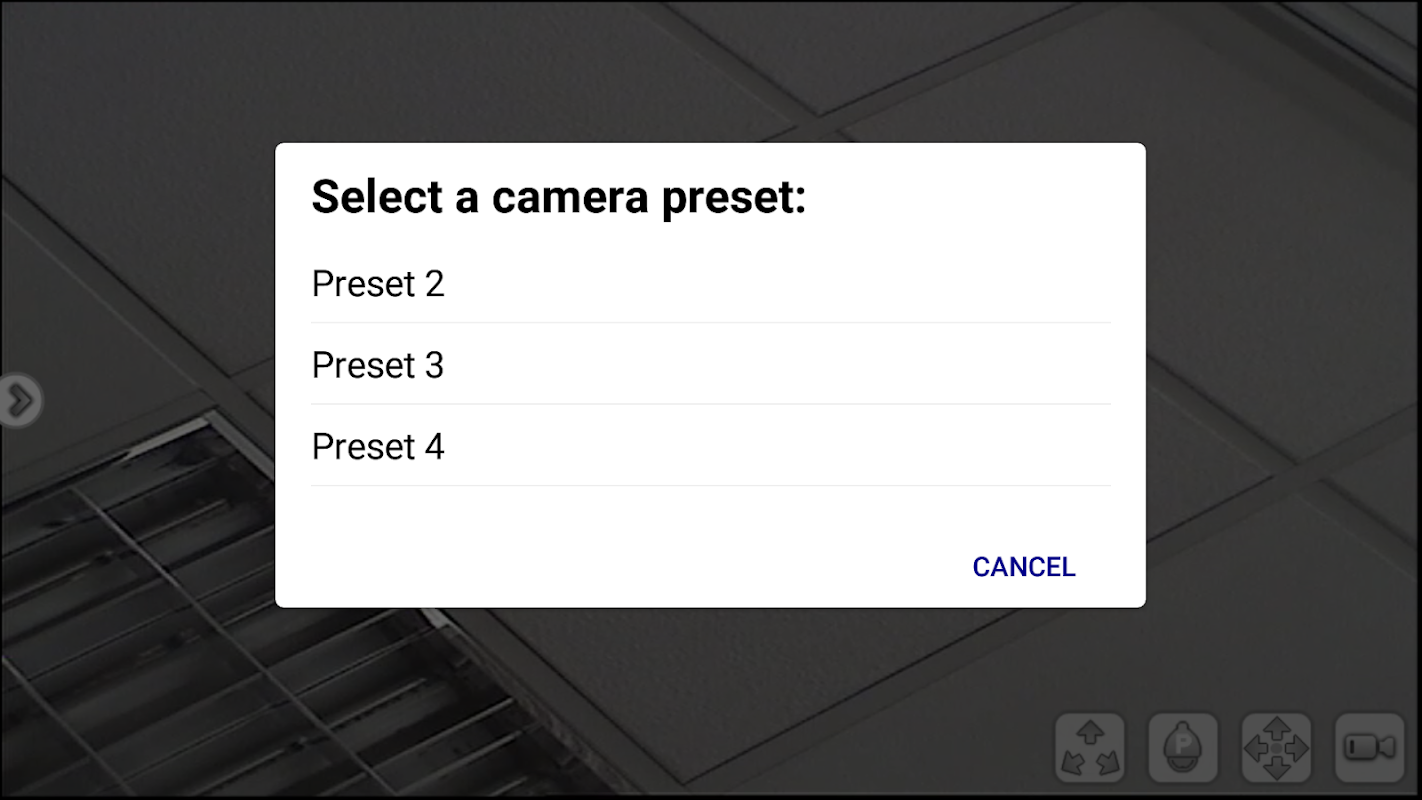The image size is (1422, 800).
Task: Click the dimmed ceiling tile above dialog
Action: pyautogui.click(x=500, y=70)
